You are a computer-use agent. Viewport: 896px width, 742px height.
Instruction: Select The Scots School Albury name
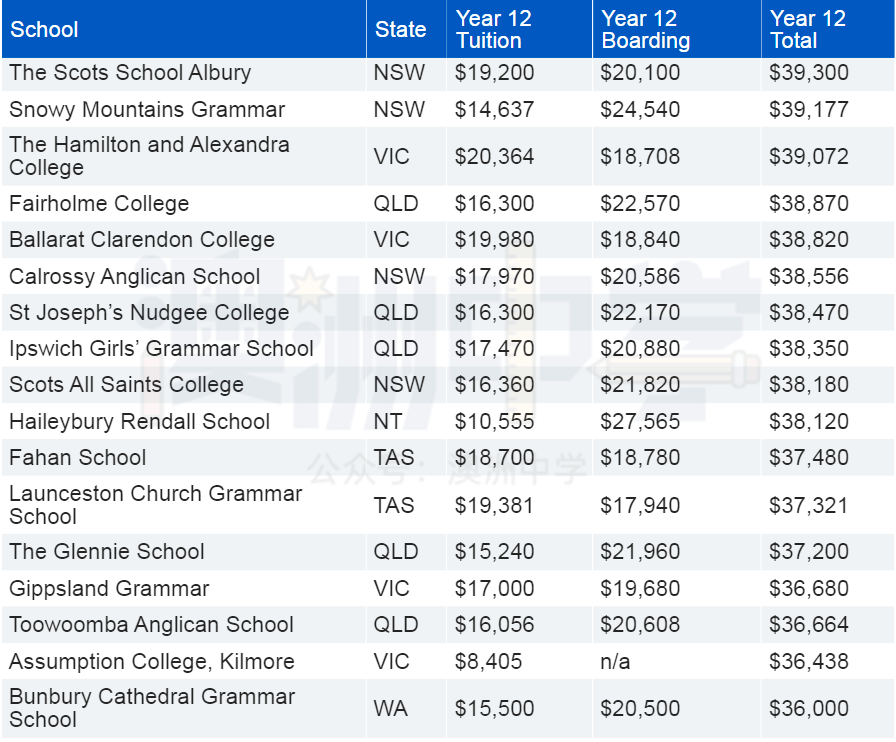130,73
